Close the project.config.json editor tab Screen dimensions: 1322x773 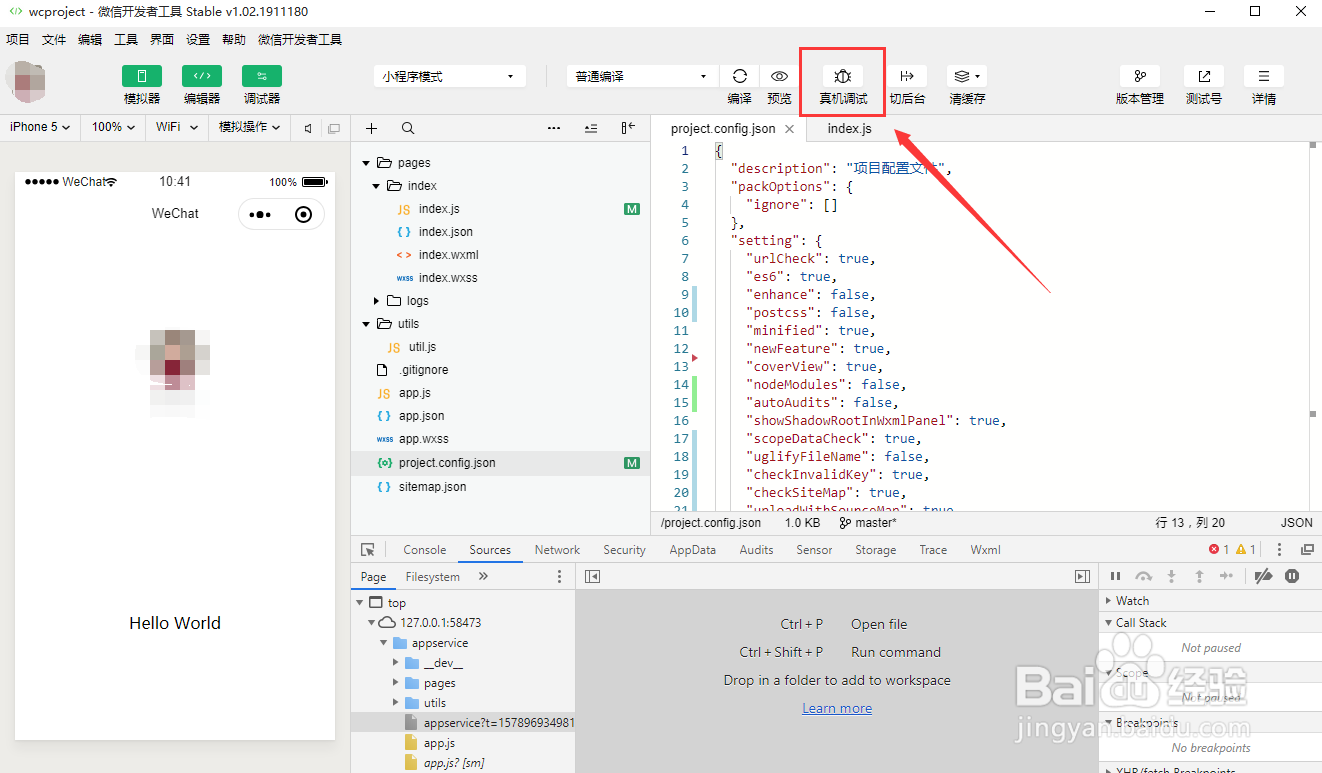789,129
